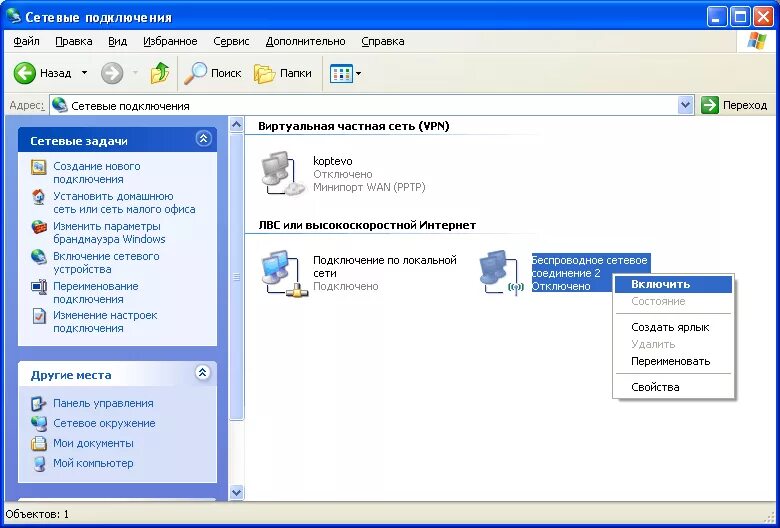Image resolution: width=780 pixels, height=528 pixels.
Task: Open the Папки (Folders) pane
Action: click(283, 73)
